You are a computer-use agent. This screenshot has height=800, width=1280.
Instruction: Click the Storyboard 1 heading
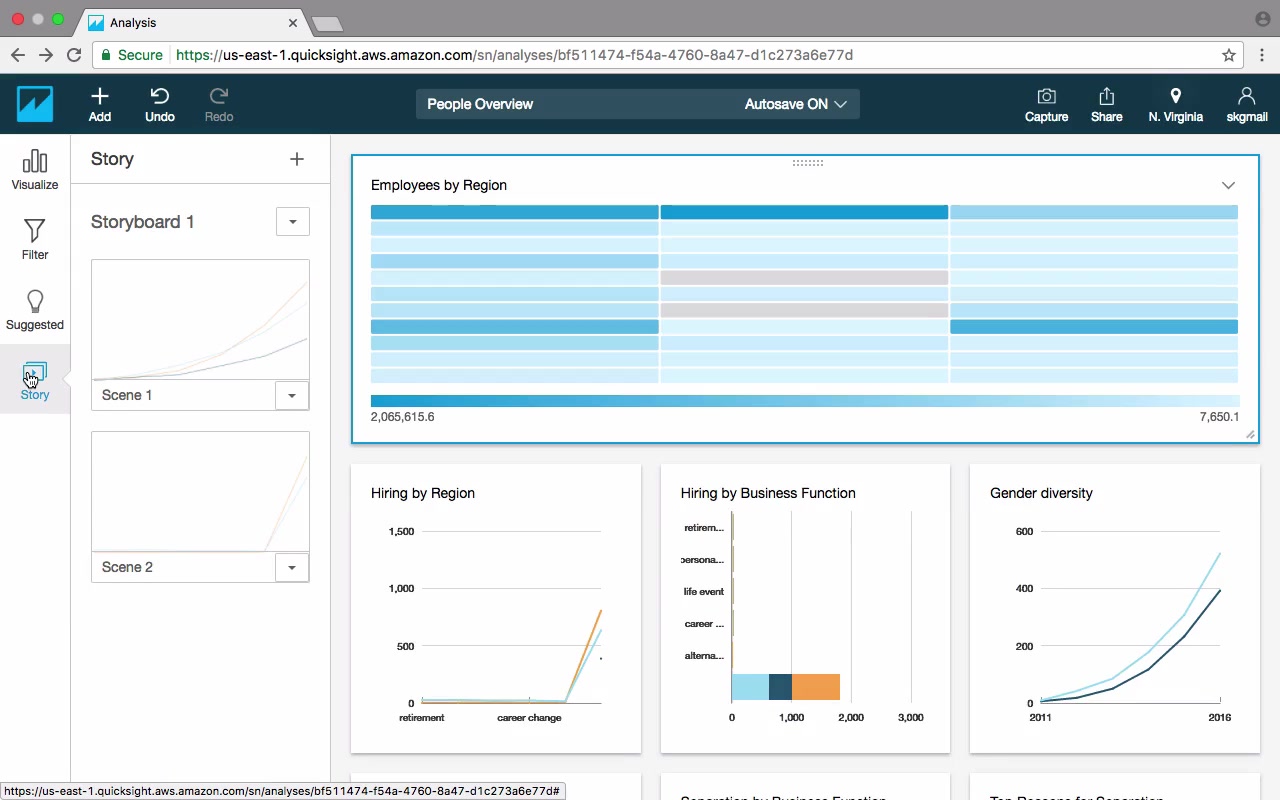pyautogui.click(x=143, y=222)
